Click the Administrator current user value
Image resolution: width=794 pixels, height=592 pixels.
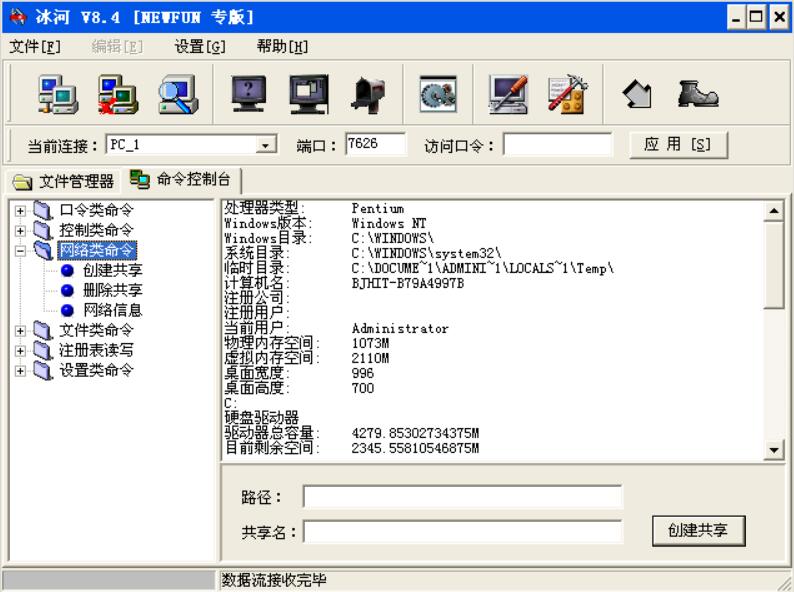pos(400,329)
